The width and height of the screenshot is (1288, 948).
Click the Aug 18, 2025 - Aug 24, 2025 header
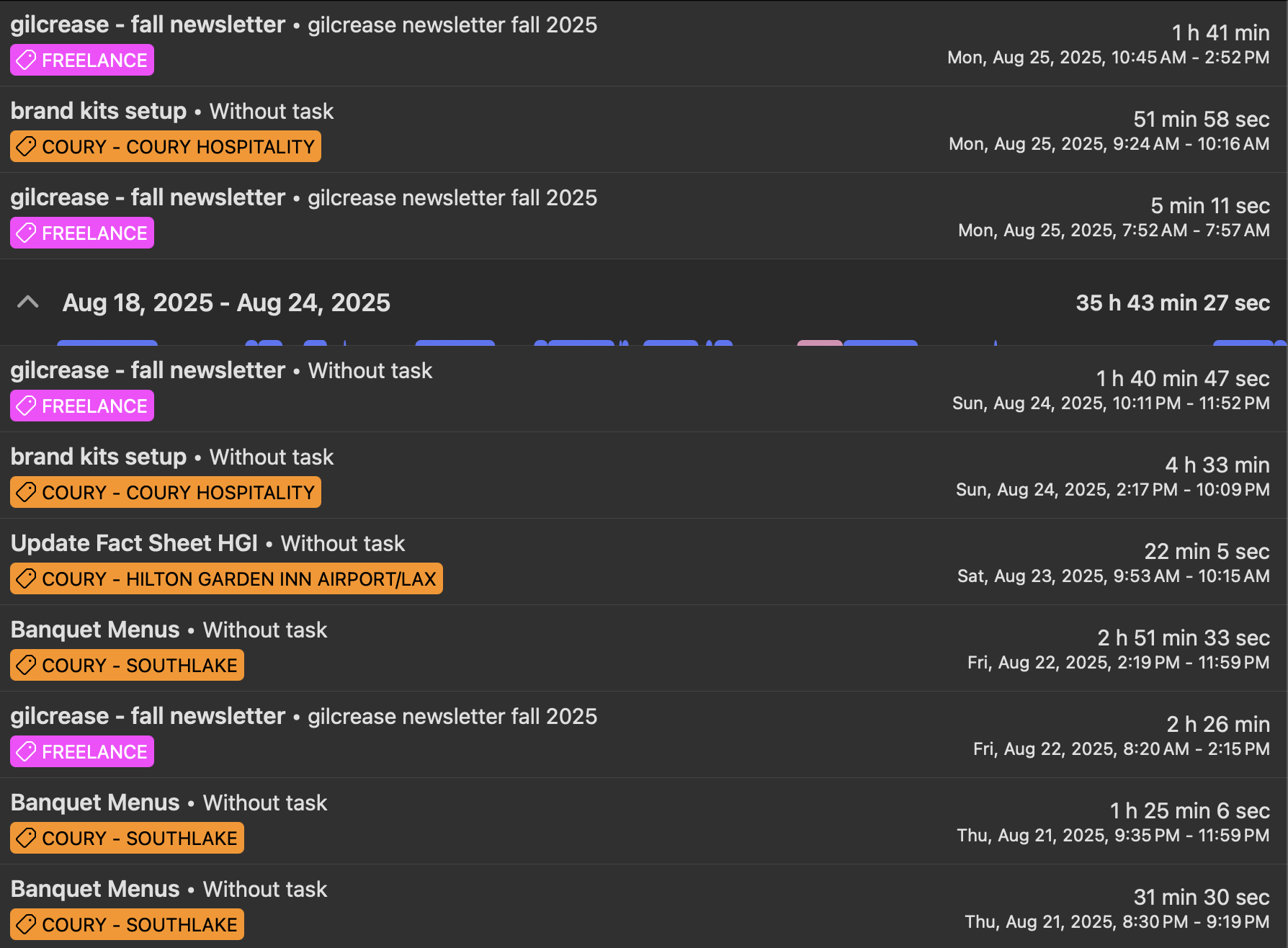(x=226, y=303)
